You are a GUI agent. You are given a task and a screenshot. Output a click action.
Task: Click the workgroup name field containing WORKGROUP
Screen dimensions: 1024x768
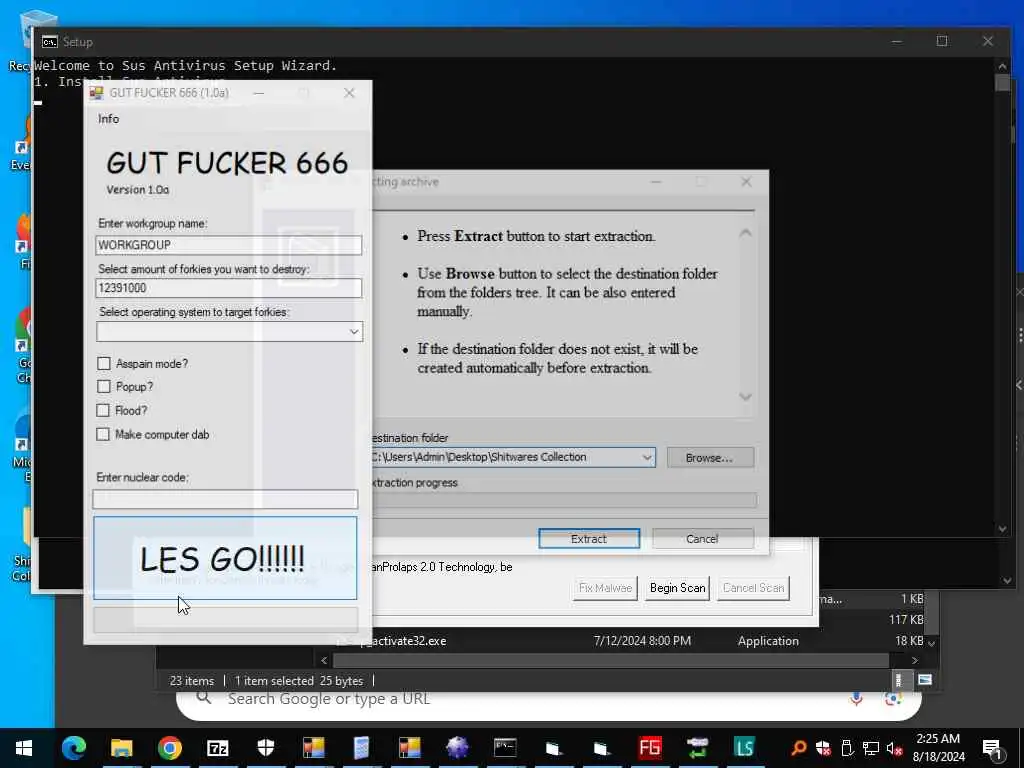pyautogui.click(x=229, y=245)
